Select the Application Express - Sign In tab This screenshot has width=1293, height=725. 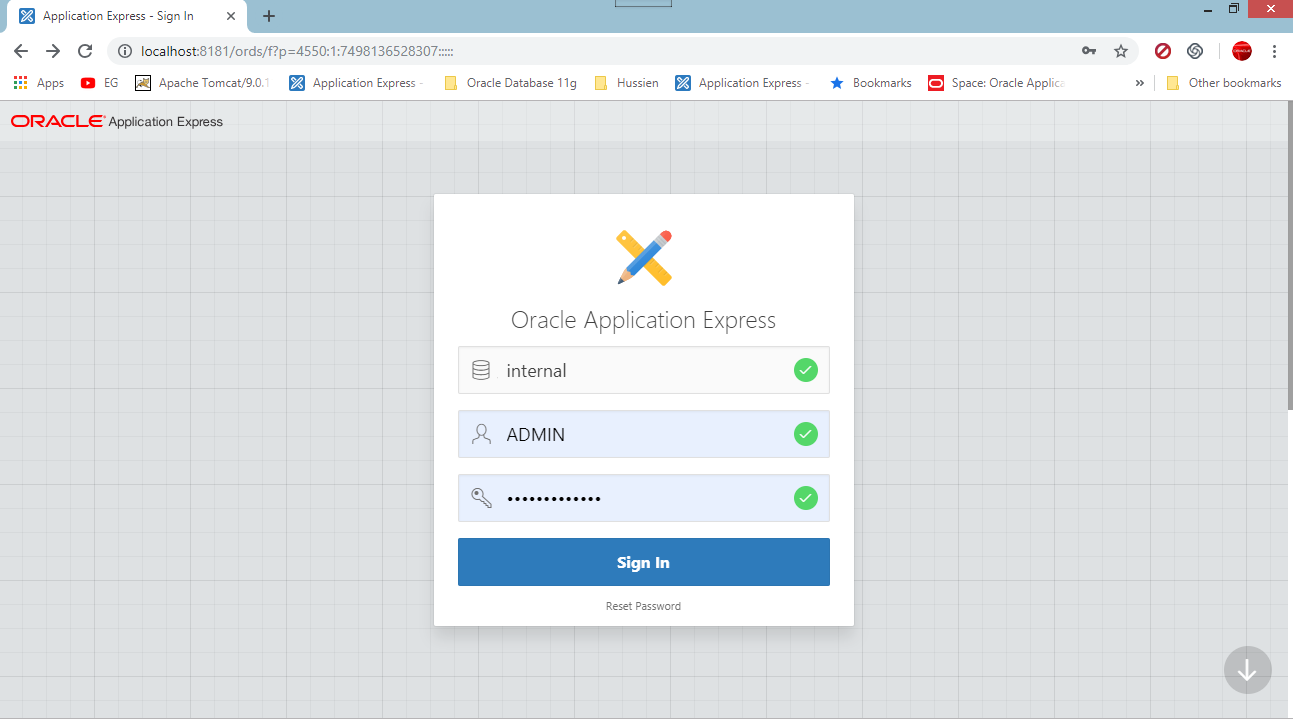[x=120, y=16]
